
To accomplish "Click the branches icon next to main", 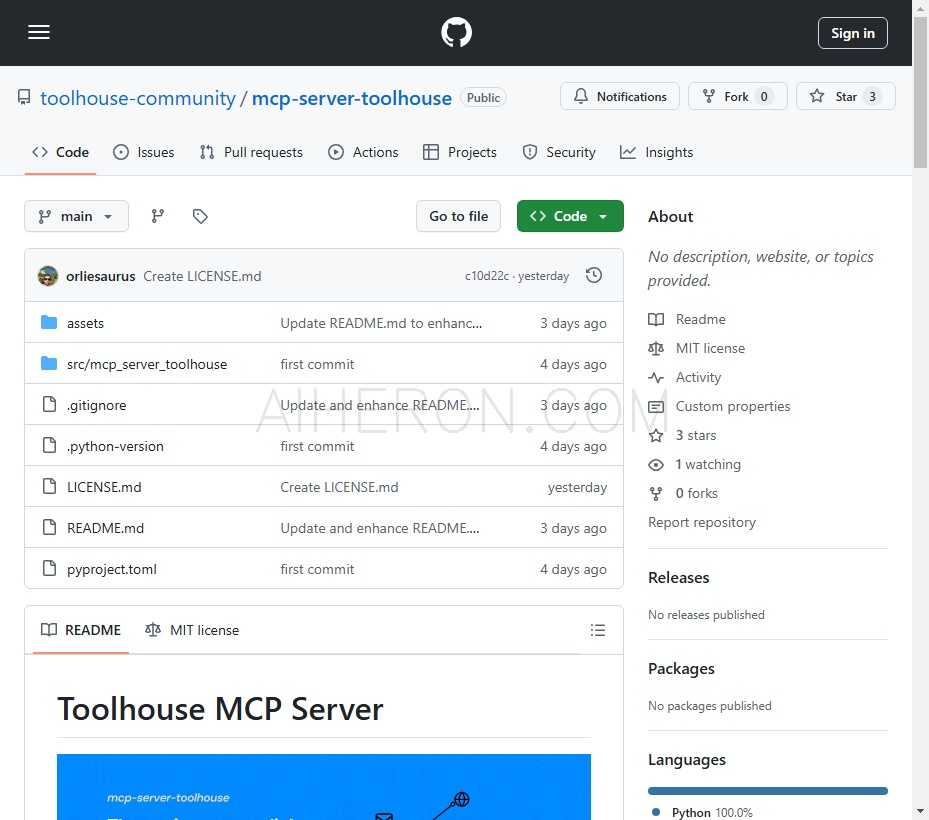I will [x=158, y=215].
